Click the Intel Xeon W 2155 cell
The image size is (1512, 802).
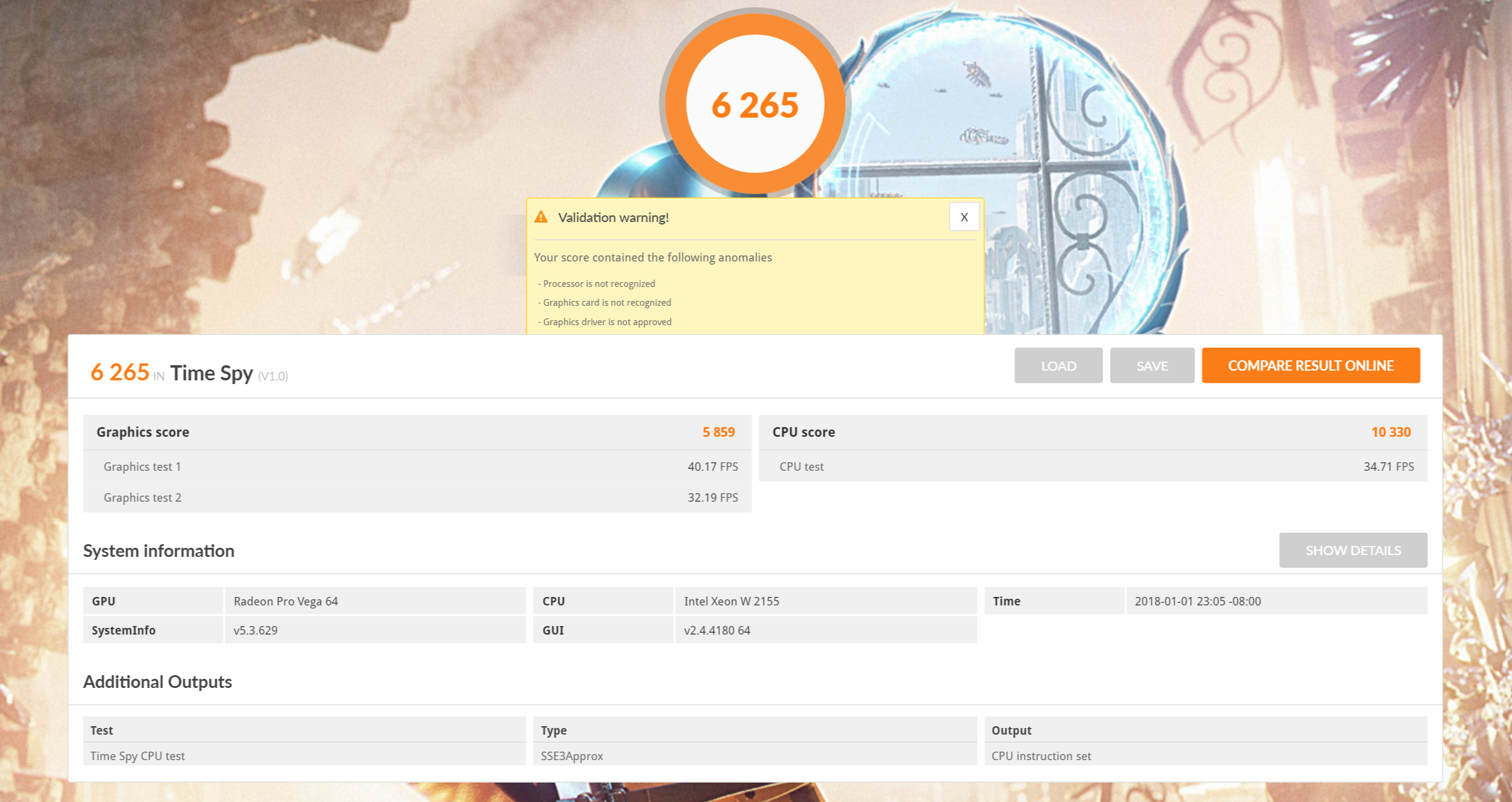tap(825, 601)
